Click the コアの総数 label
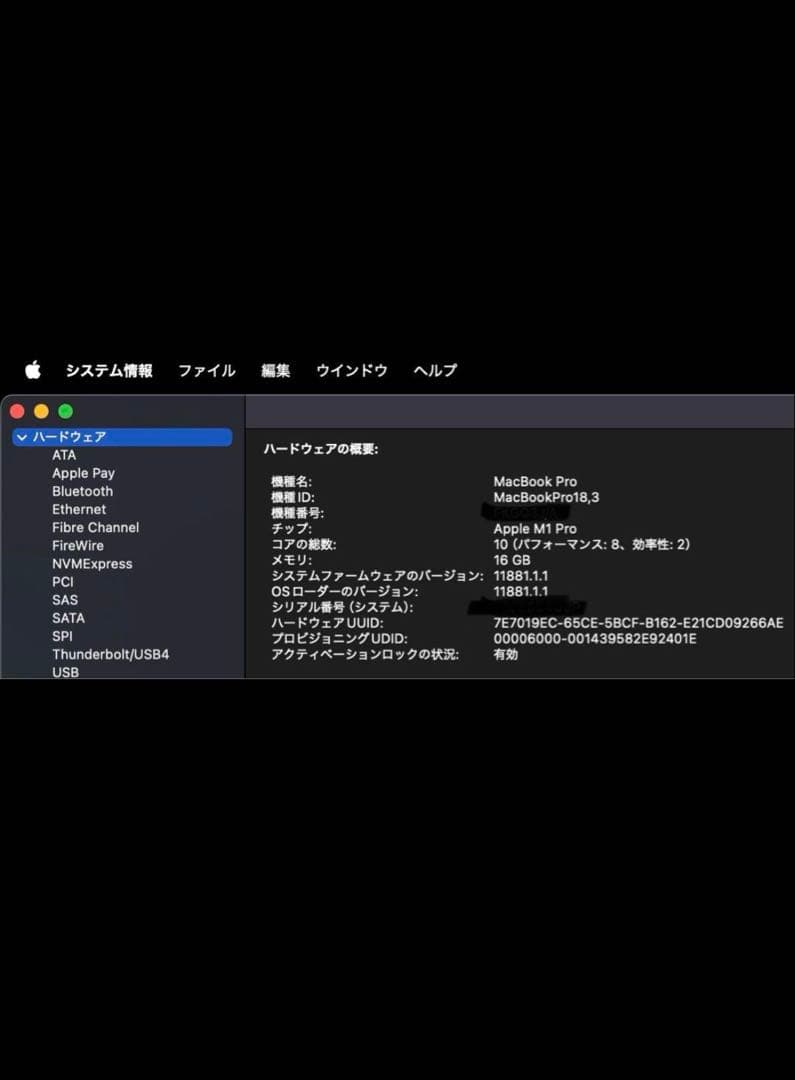The height and width of the screenshot is (1080, 795). pos(304,544)
